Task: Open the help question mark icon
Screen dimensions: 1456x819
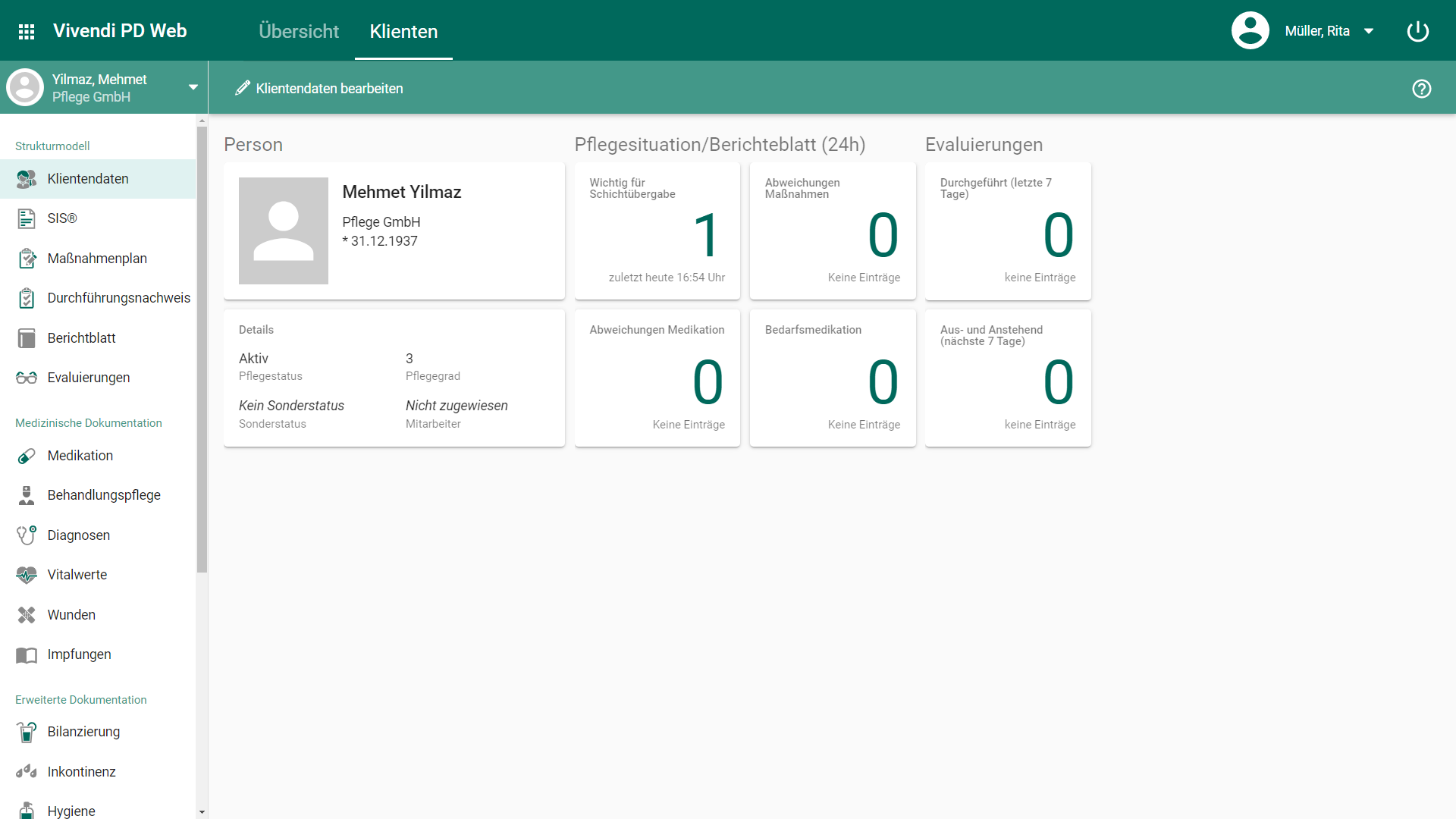Action: (x=1421, y=89)
